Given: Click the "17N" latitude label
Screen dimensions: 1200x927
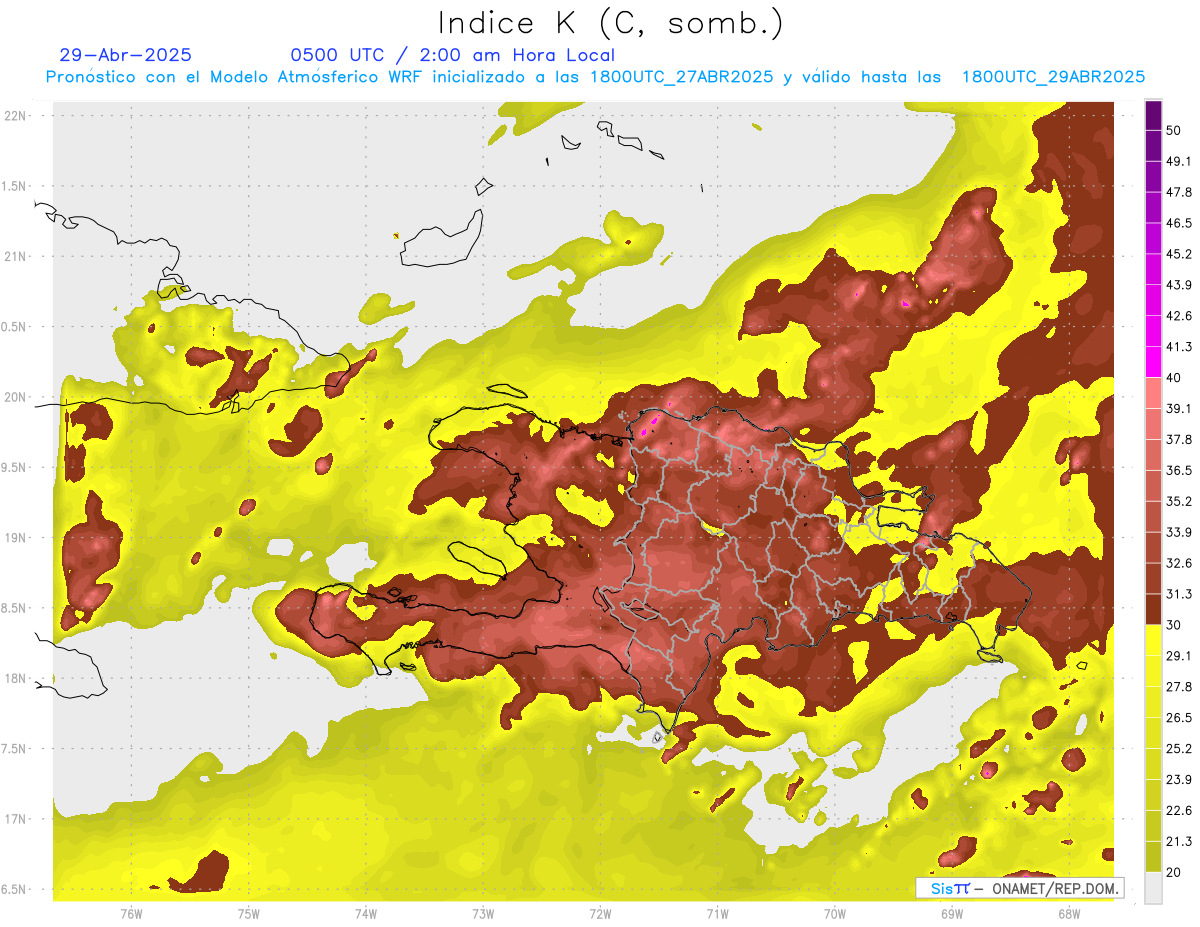Looking at the screenshot, I should click(x=16, y=820).
